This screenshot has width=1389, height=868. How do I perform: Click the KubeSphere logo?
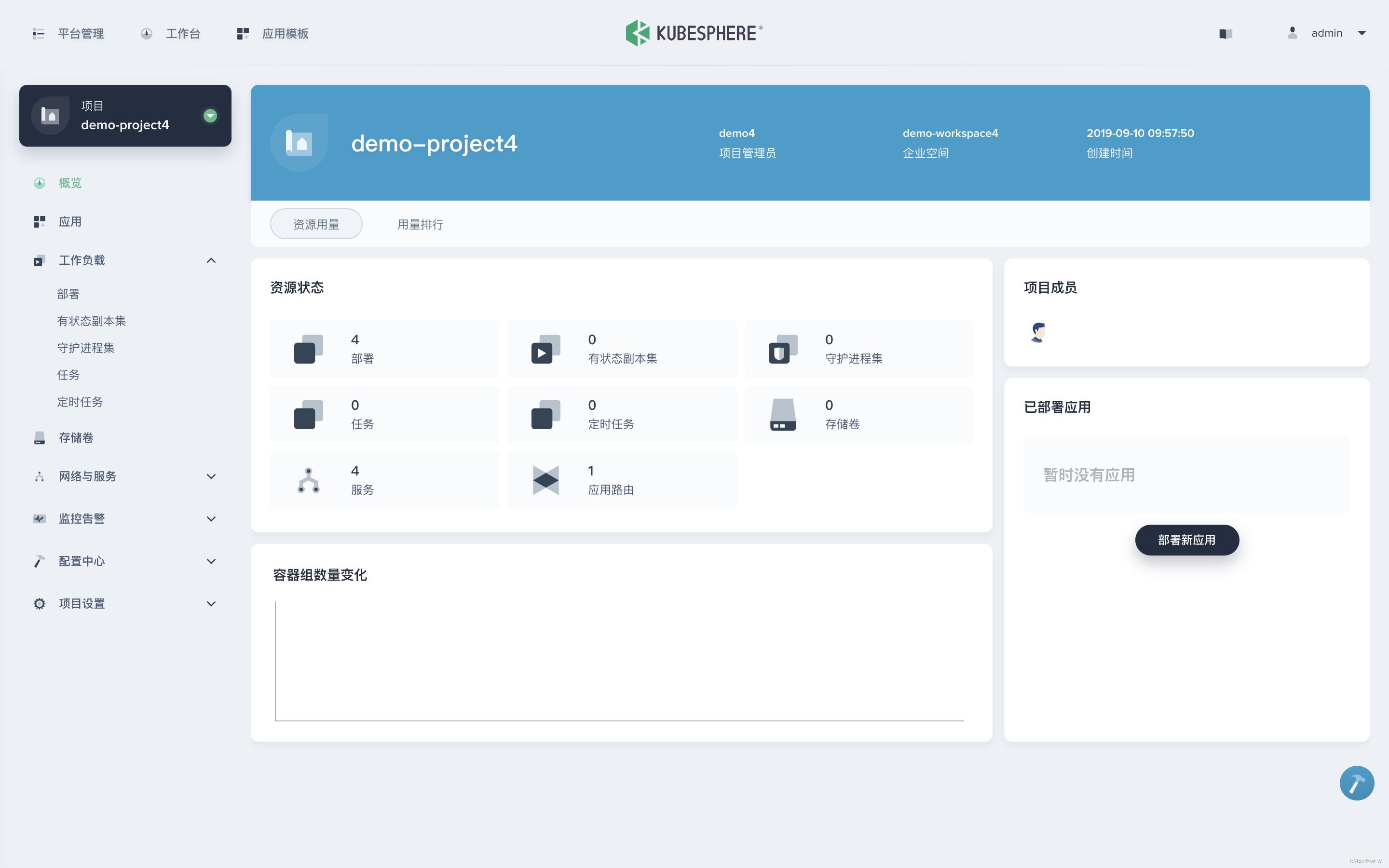pos(694,33)
